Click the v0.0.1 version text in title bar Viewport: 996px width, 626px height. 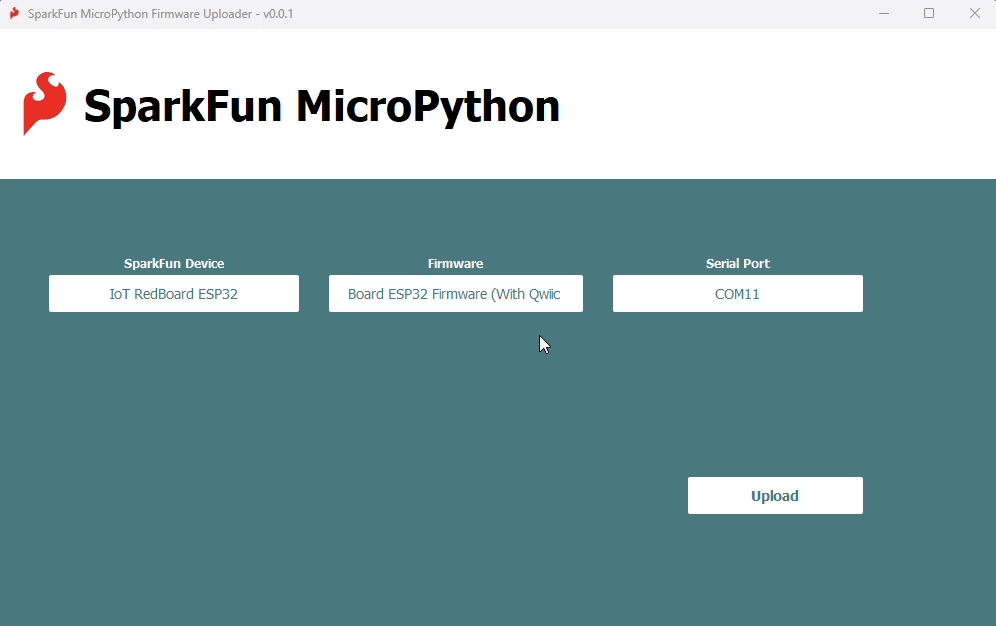[277, 14]
